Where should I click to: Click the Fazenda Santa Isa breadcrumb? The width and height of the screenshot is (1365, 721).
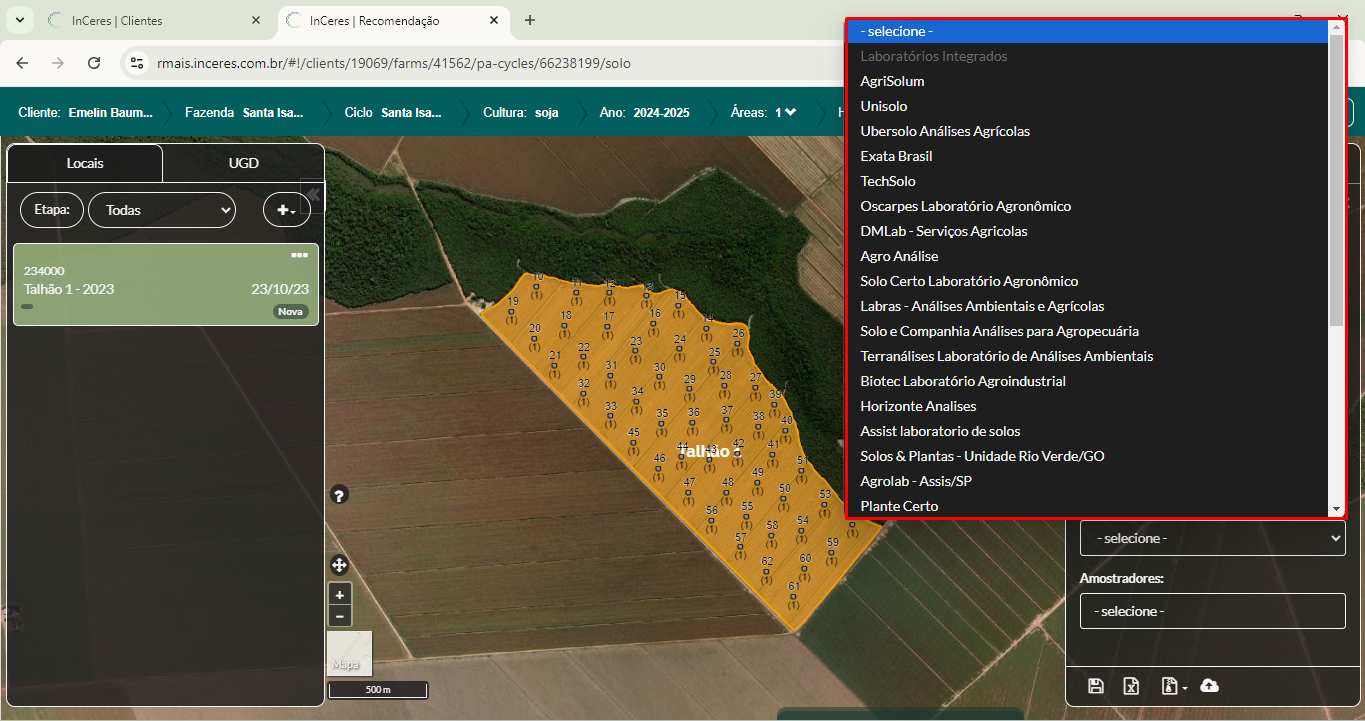pos(245,112)
